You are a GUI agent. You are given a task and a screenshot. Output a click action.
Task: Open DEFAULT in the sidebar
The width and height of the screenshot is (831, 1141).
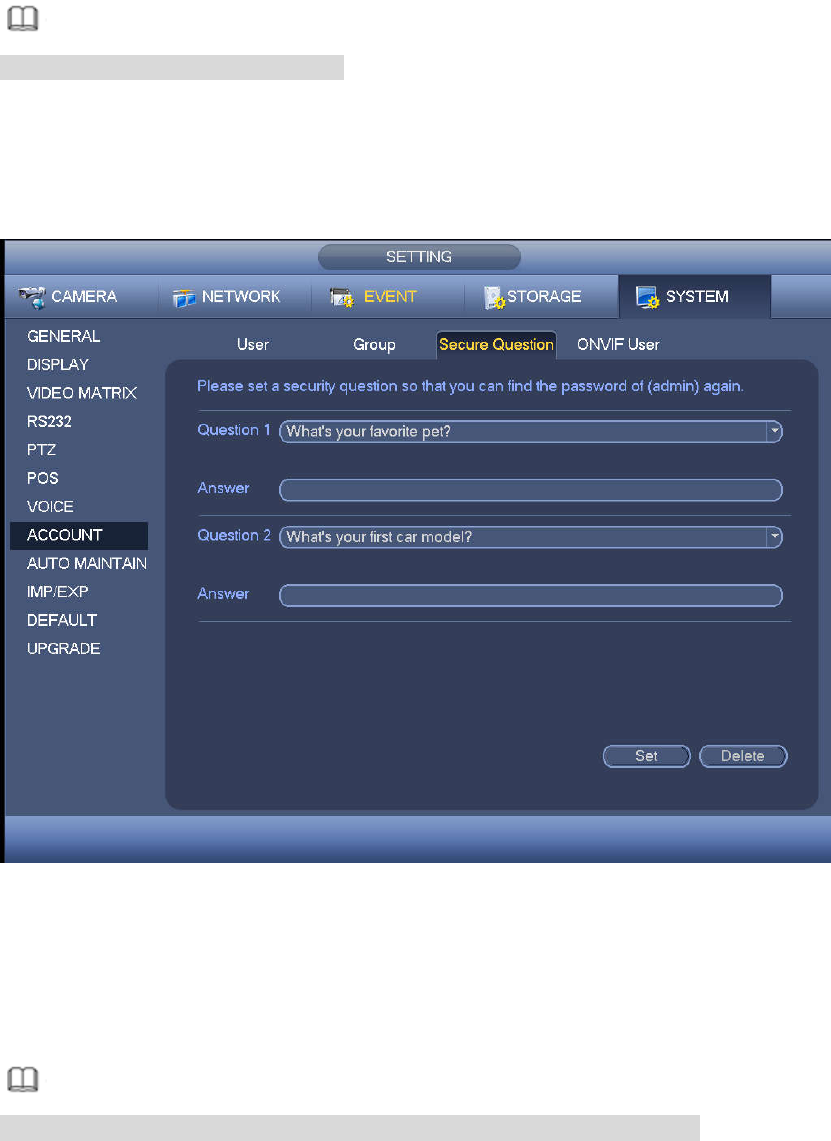(x=62, y=621)
